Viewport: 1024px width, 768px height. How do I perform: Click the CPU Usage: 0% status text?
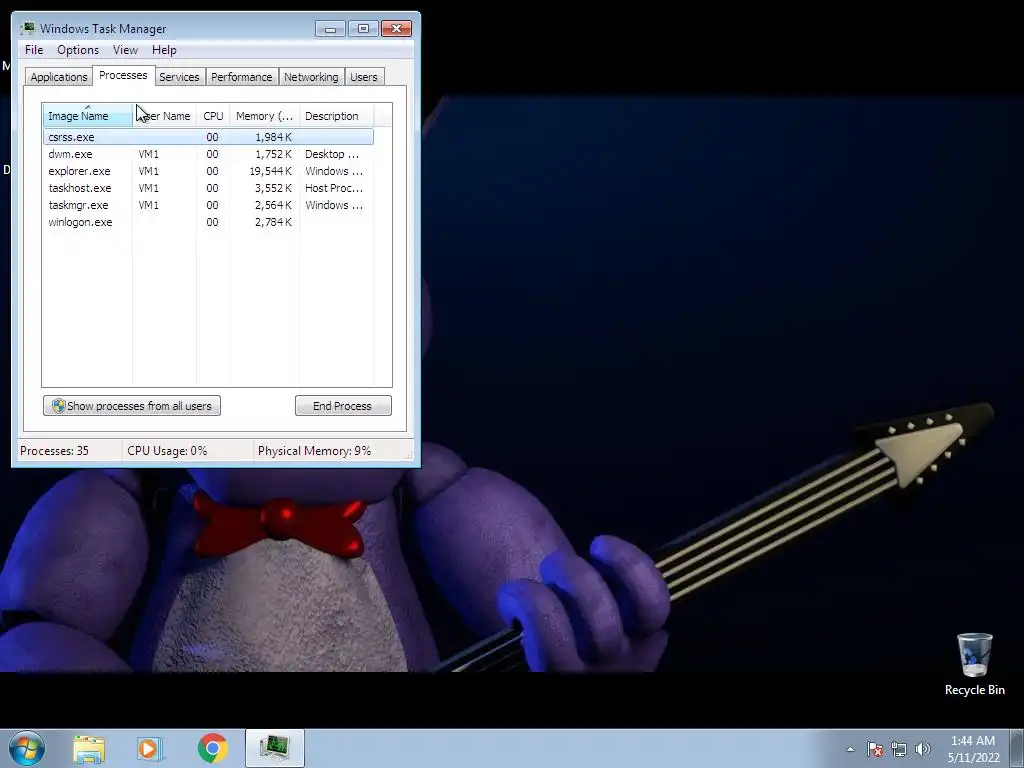pyautogui.click(x=167, y=451)
